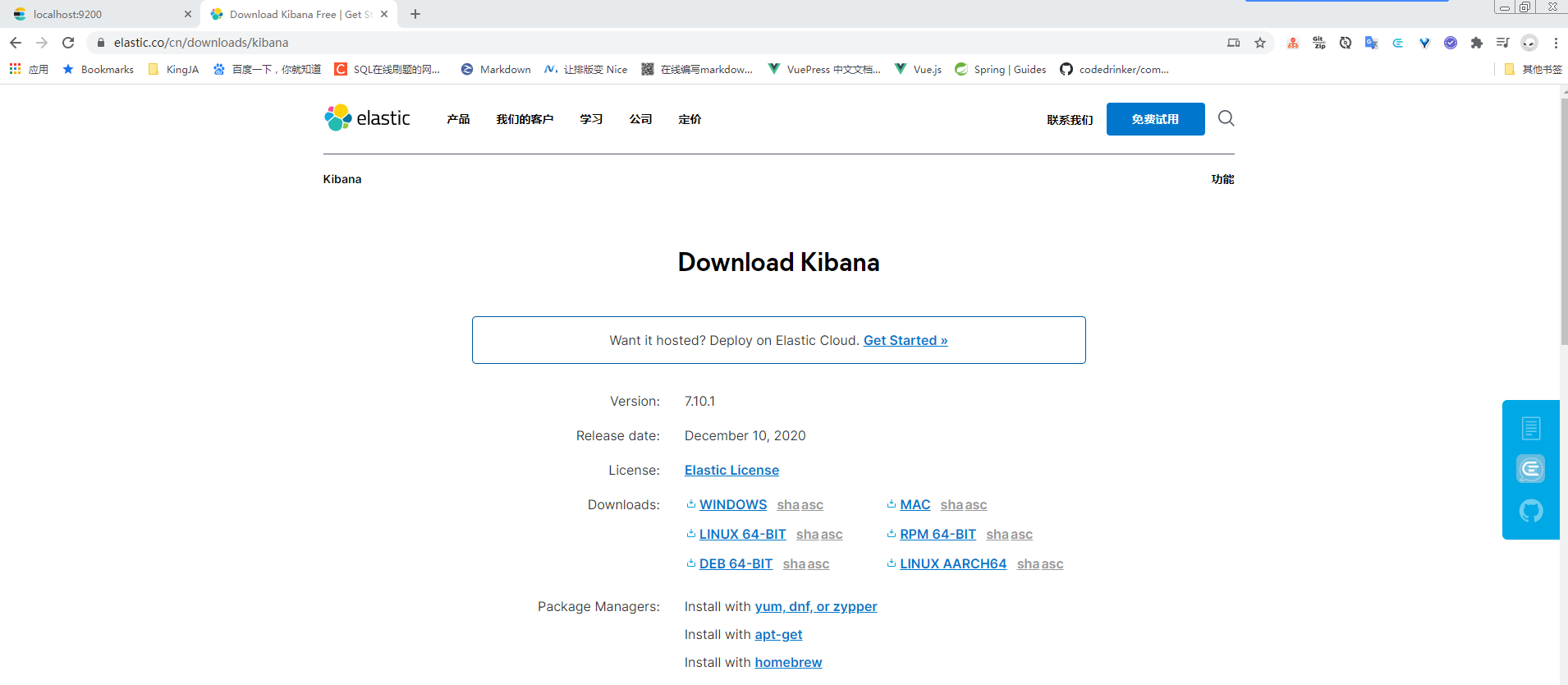Open the media controls playlist icon
Screen dimensions: 1568x685
click(1503, 43)
